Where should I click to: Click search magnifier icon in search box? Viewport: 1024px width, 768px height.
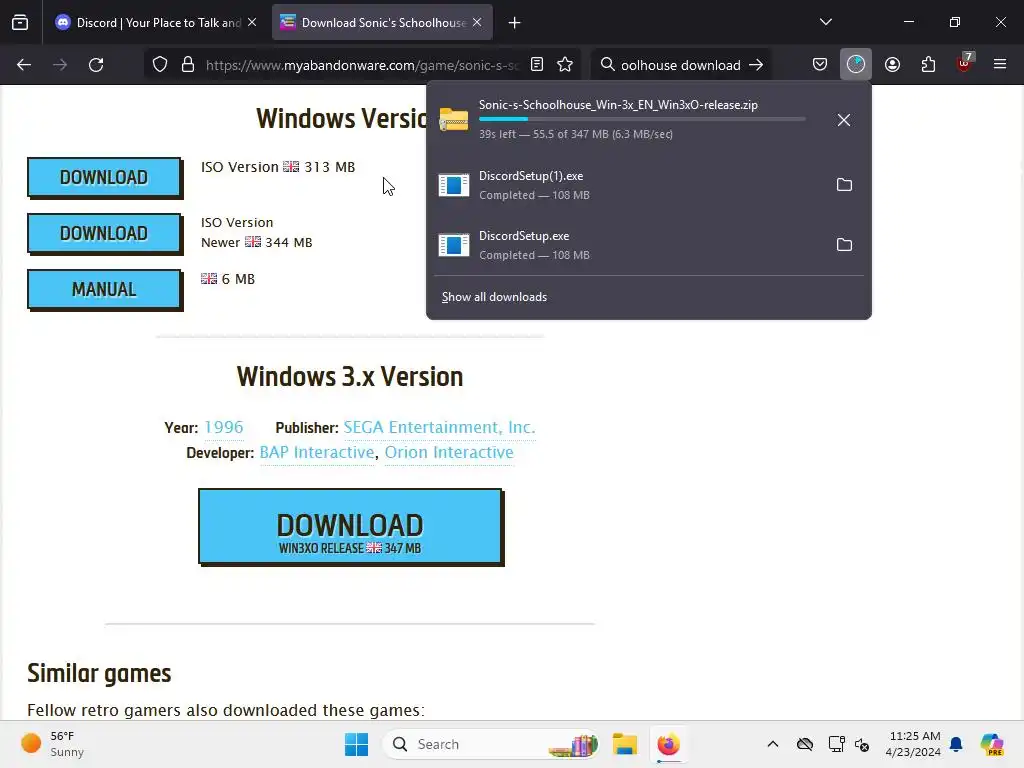click(x=607, y=64)
